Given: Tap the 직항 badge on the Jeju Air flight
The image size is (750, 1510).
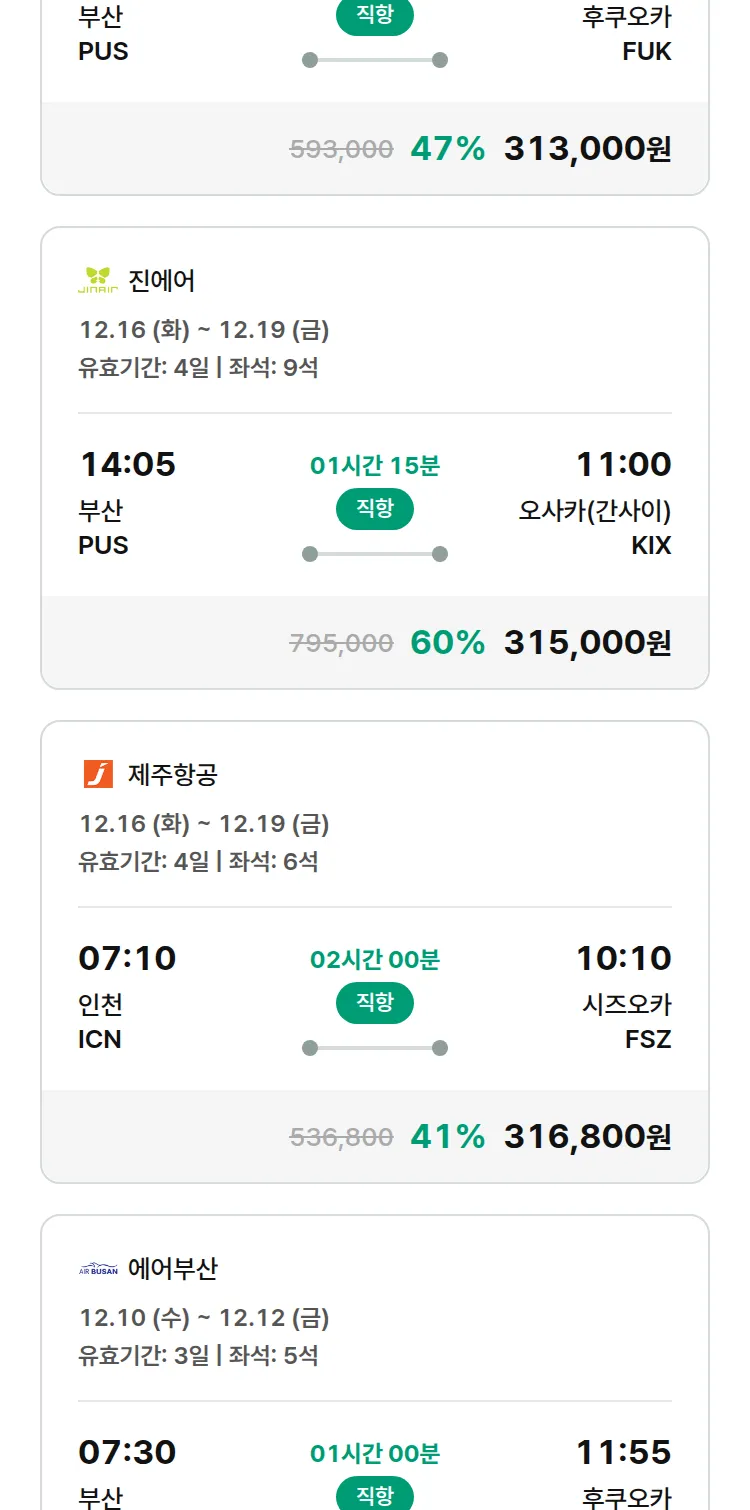Looking at the screenshot, I should click(x=375, y=1003).
